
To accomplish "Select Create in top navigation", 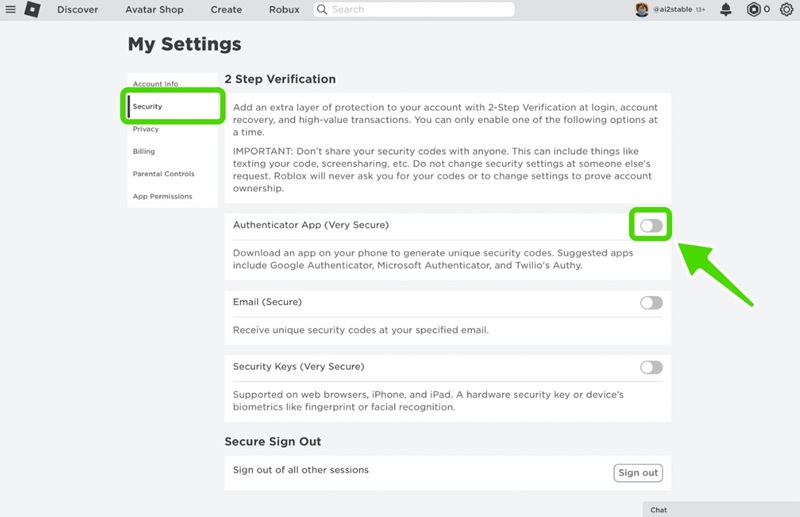I will [x=226, y=10].
